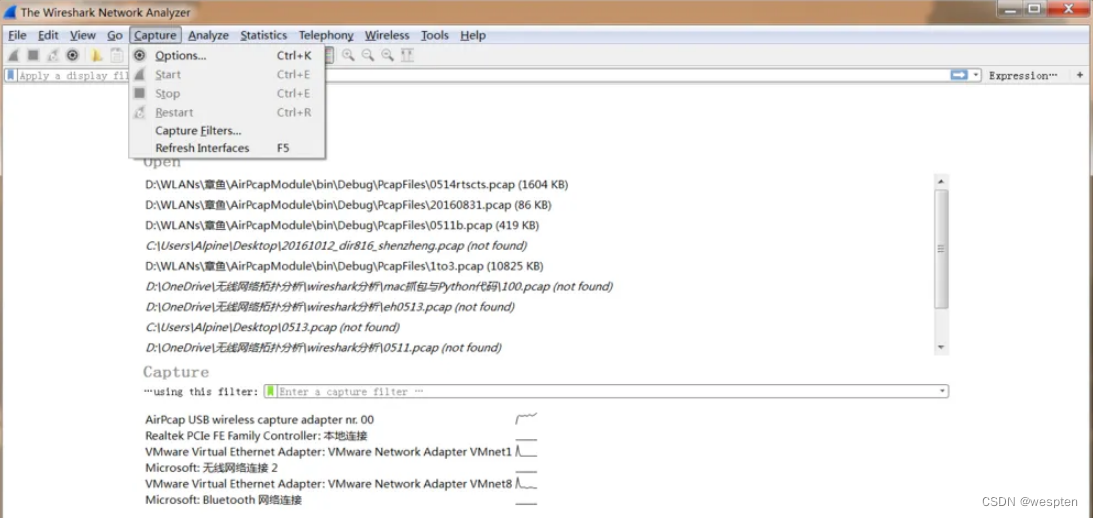Viewport: 1093px width, 518px height.
Task: Open the View menu
Action: 82,35
